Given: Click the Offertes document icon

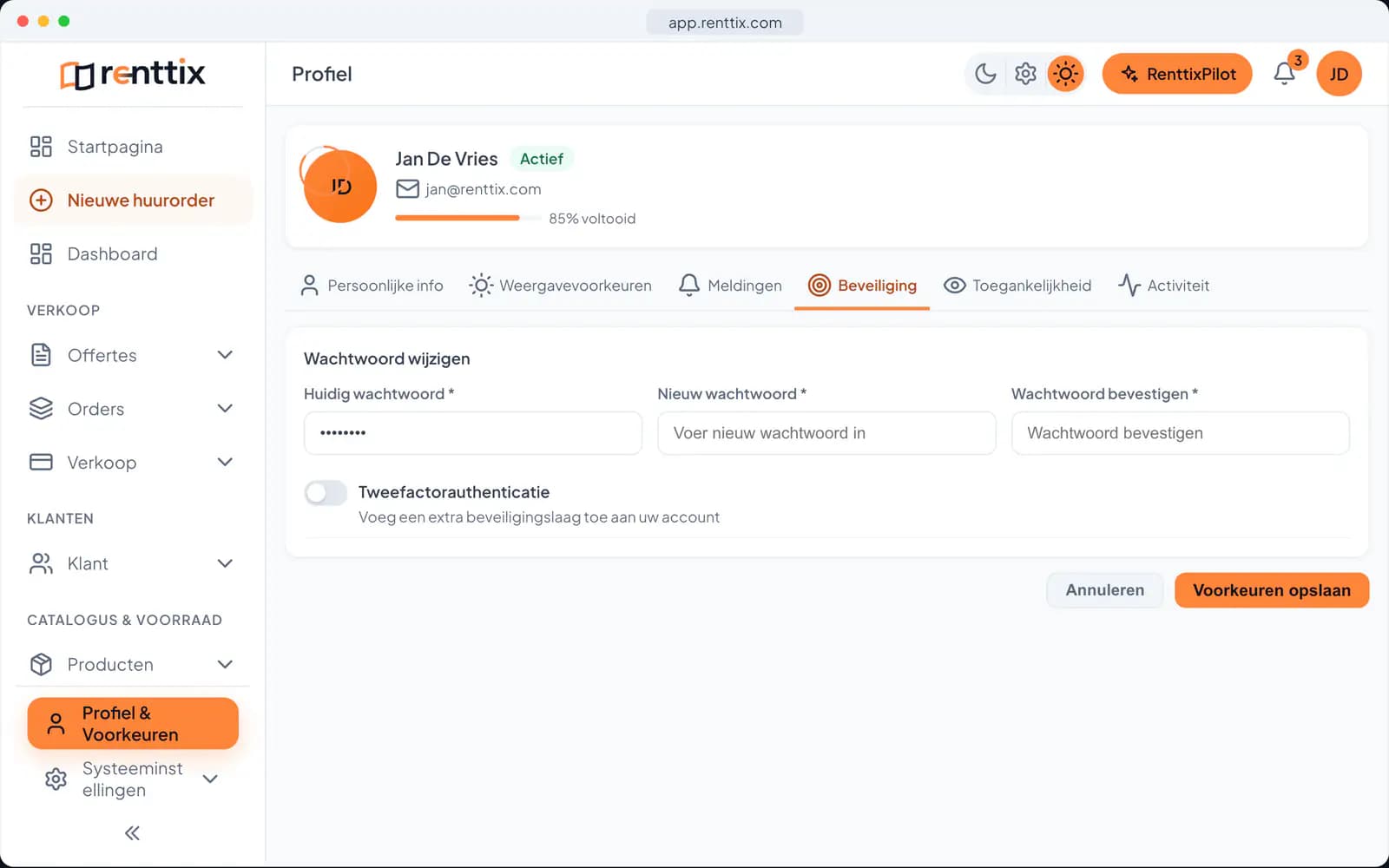Looking at the screenshot, I should tap(41, 355).
